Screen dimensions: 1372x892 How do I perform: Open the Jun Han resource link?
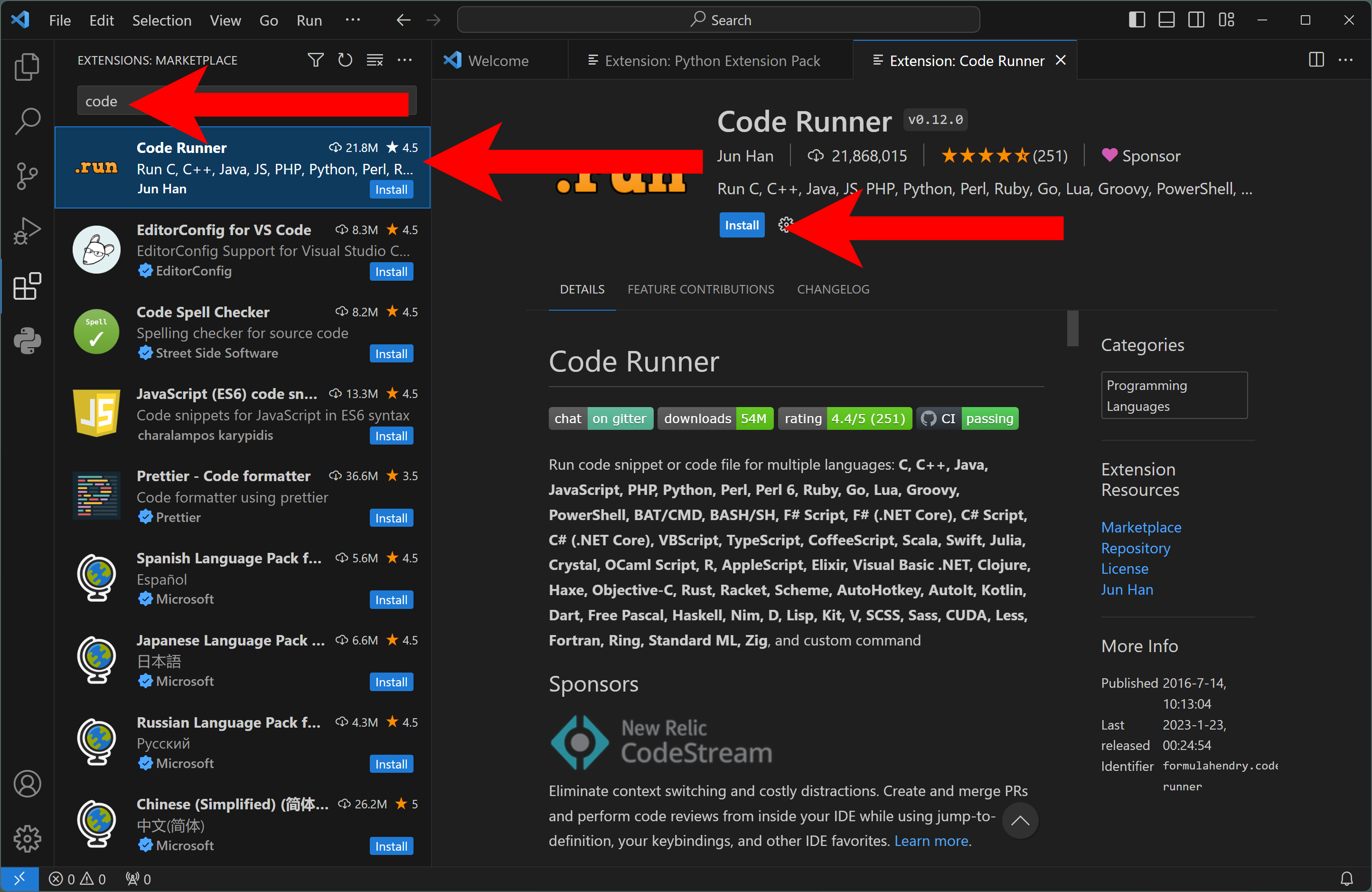coord(1127,590)
